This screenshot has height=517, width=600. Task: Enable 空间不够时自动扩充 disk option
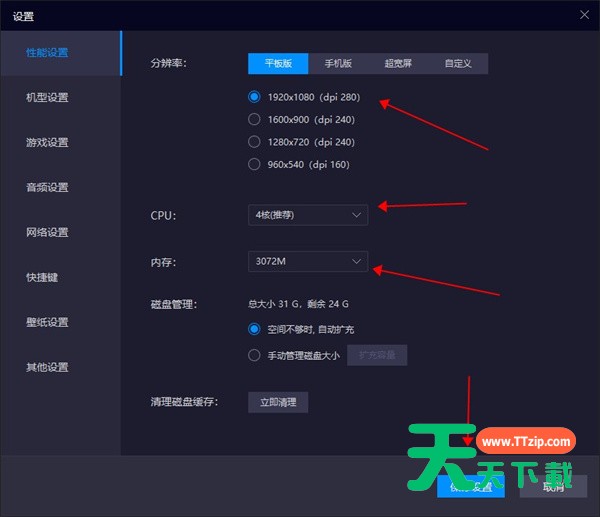point(254,329)
